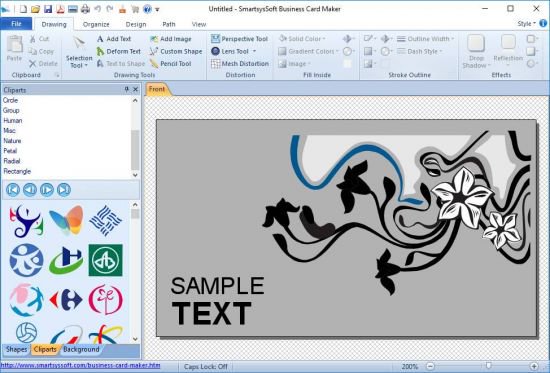Open the File menu

point(16,24)
